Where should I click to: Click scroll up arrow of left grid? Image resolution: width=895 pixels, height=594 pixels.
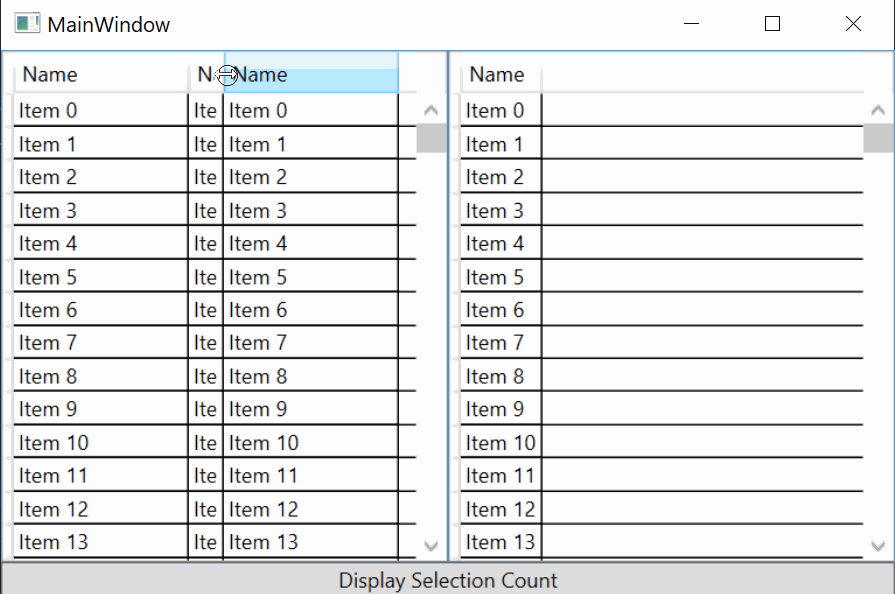point(431,110)
